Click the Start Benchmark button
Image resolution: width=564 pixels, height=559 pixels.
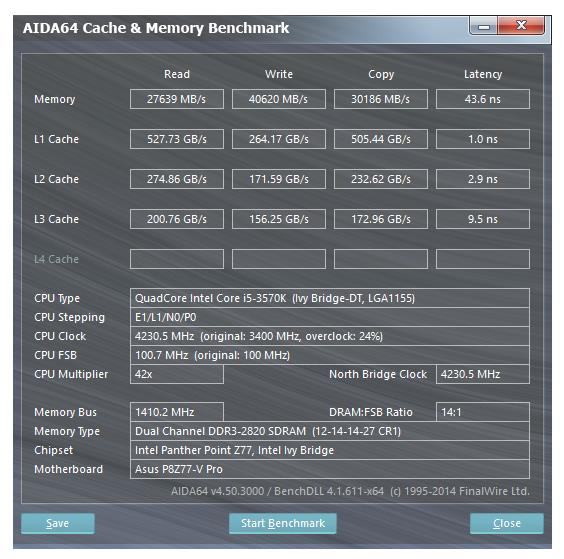(x=283, y=523)
